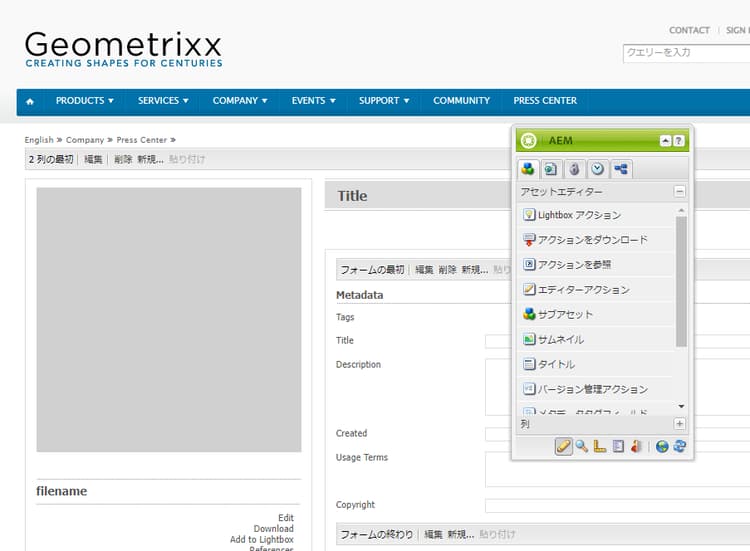Open the Information tab in sidekick

pos(574,169)
